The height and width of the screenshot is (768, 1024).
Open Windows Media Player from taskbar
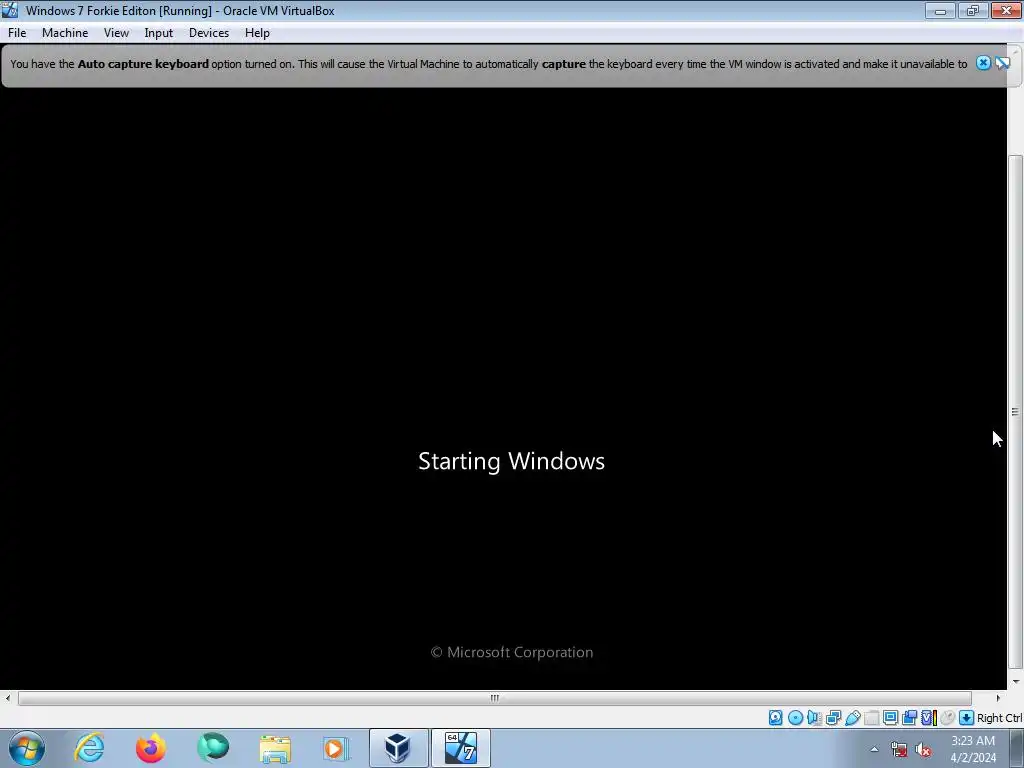[336, 748]
